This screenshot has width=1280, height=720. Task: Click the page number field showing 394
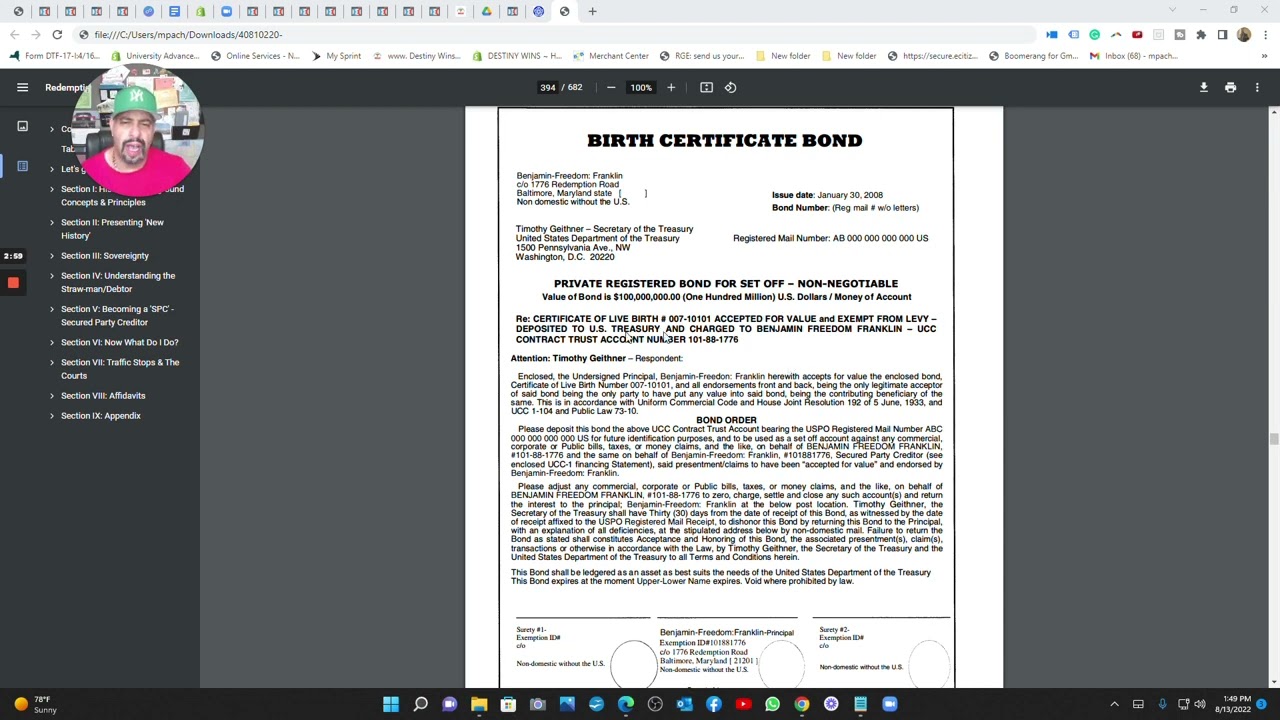click(548, 87)
